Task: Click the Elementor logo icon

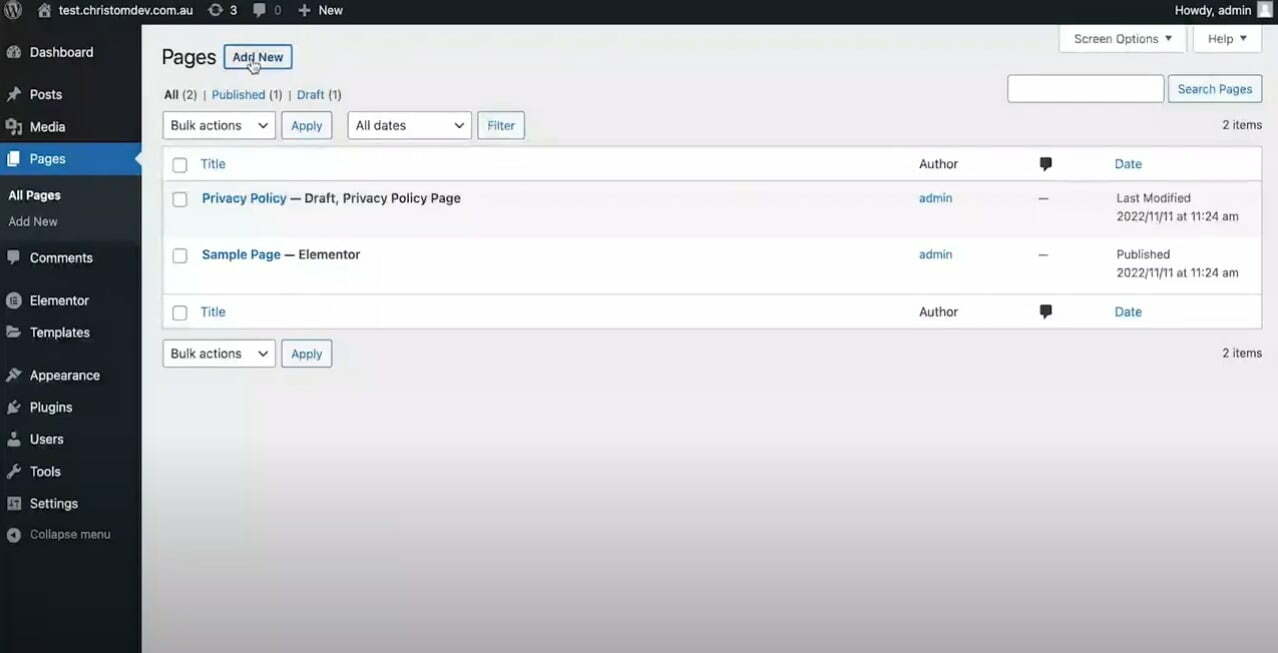Action: coord(14,300)
